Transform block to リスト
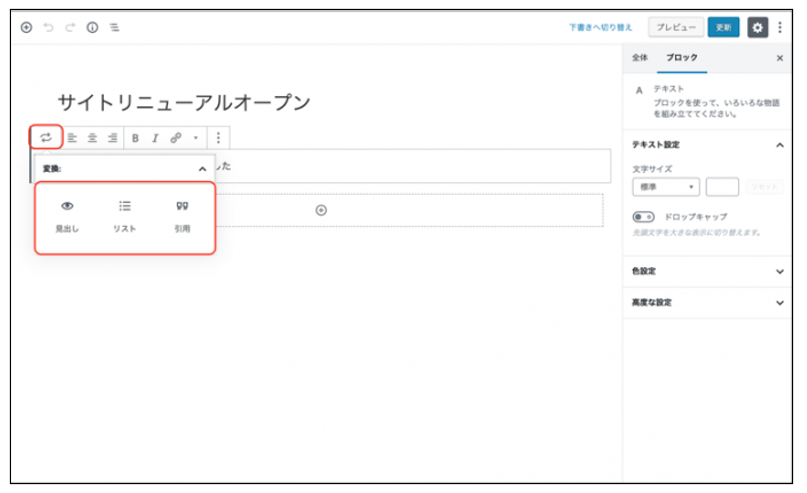This screenshot has height=493, width=807. tap(125, 216)
